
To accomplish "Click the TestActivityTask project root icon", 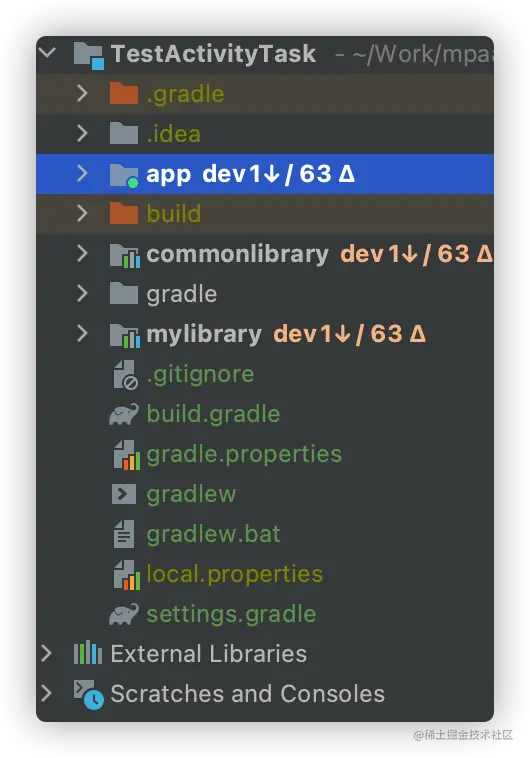I will click(88, 55).
